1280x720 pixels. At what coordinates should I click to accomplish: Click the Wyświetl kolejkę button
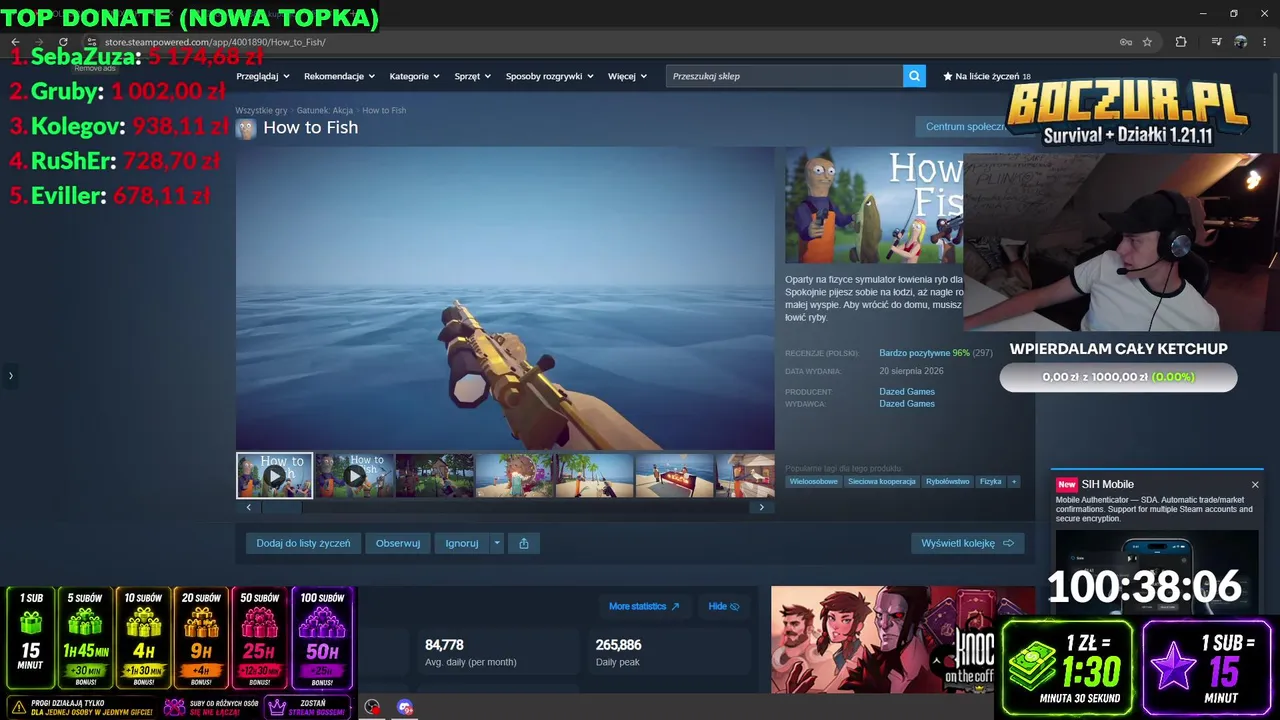coord(967,543)
